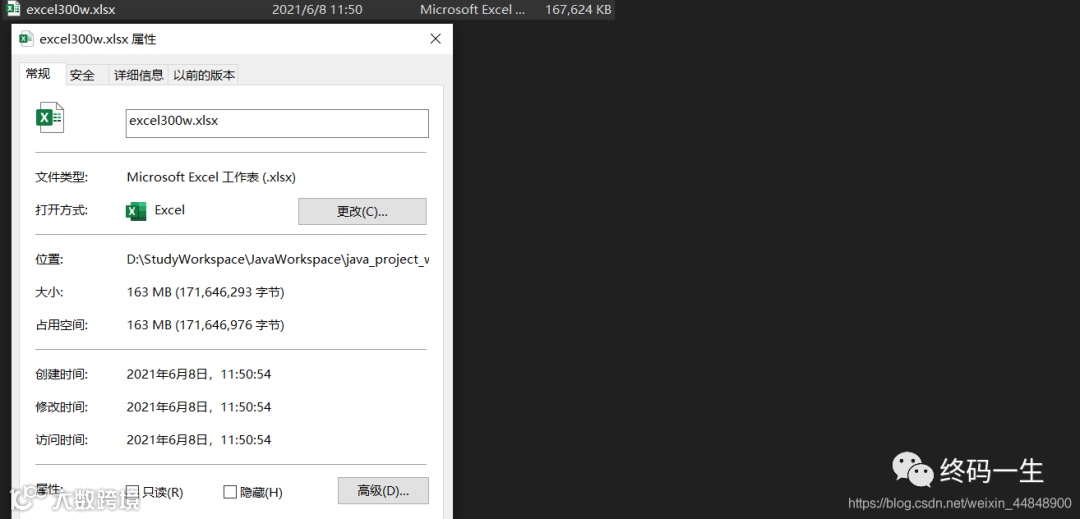
Task: Click the 高级(D)... button
Action: 383,491
